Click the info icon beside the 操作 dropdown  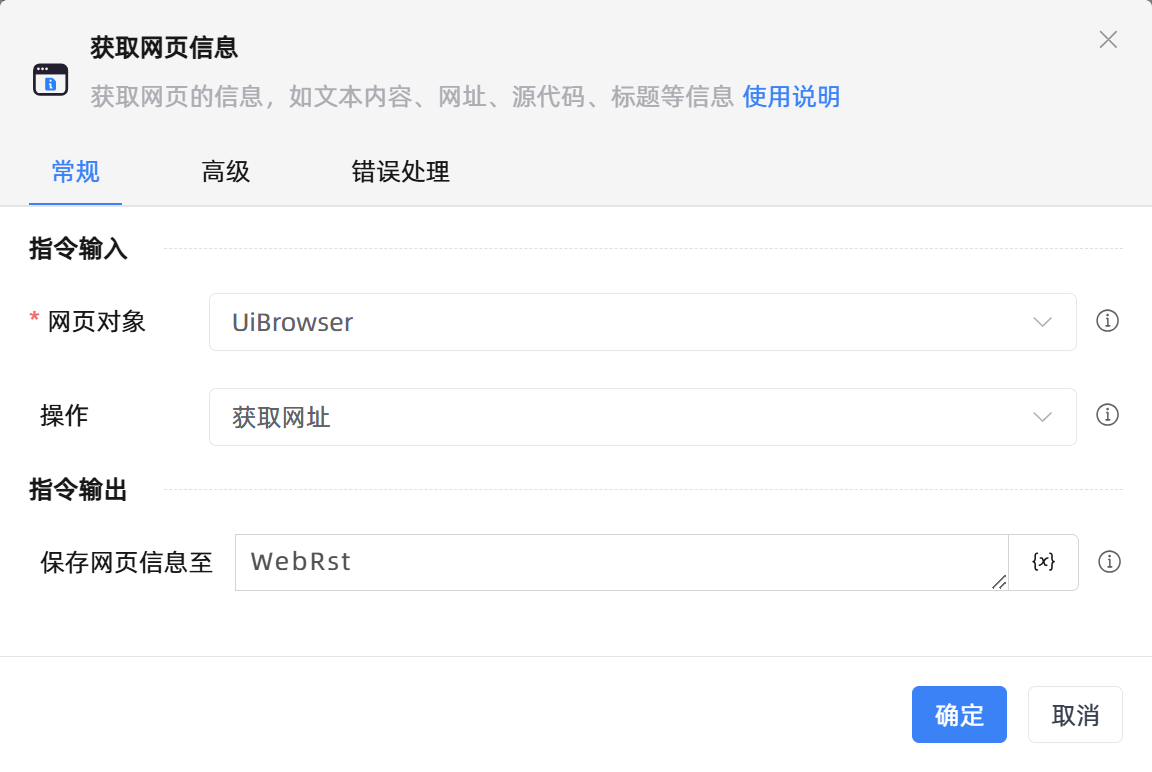click(x=1108, y=416)
